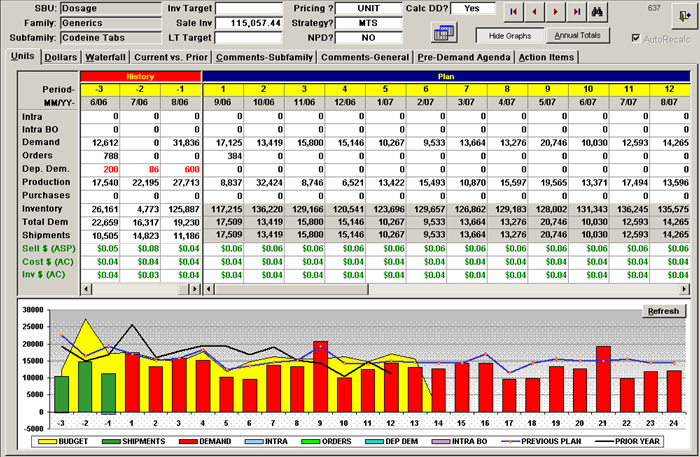Click the SBU field showing Dosage
Image resolution: width=700 pixels, height=457 pixels.
[x=111, y=8]
